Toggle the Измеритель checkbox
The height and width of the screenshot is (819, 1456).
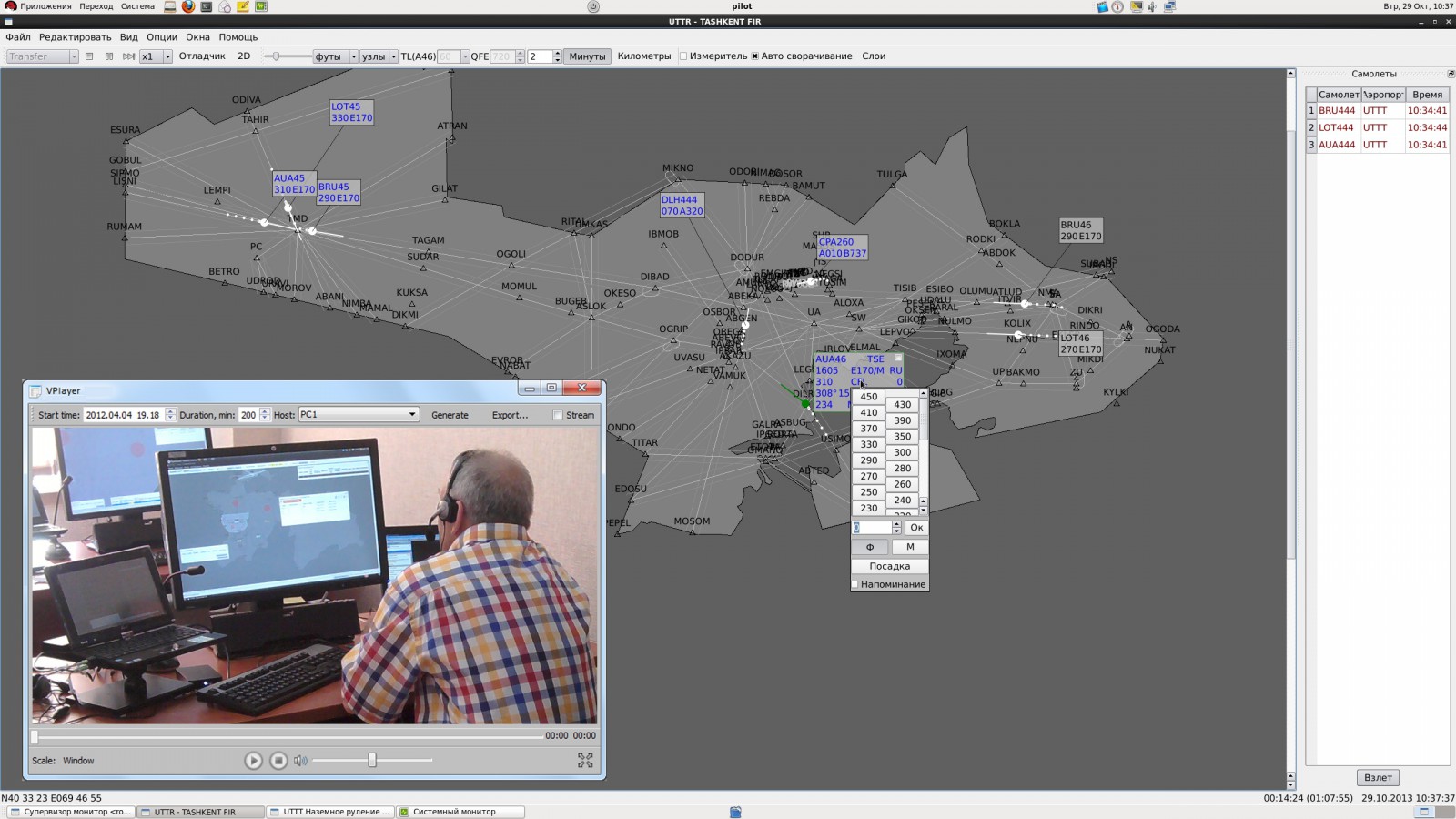(x=683, y=56)
